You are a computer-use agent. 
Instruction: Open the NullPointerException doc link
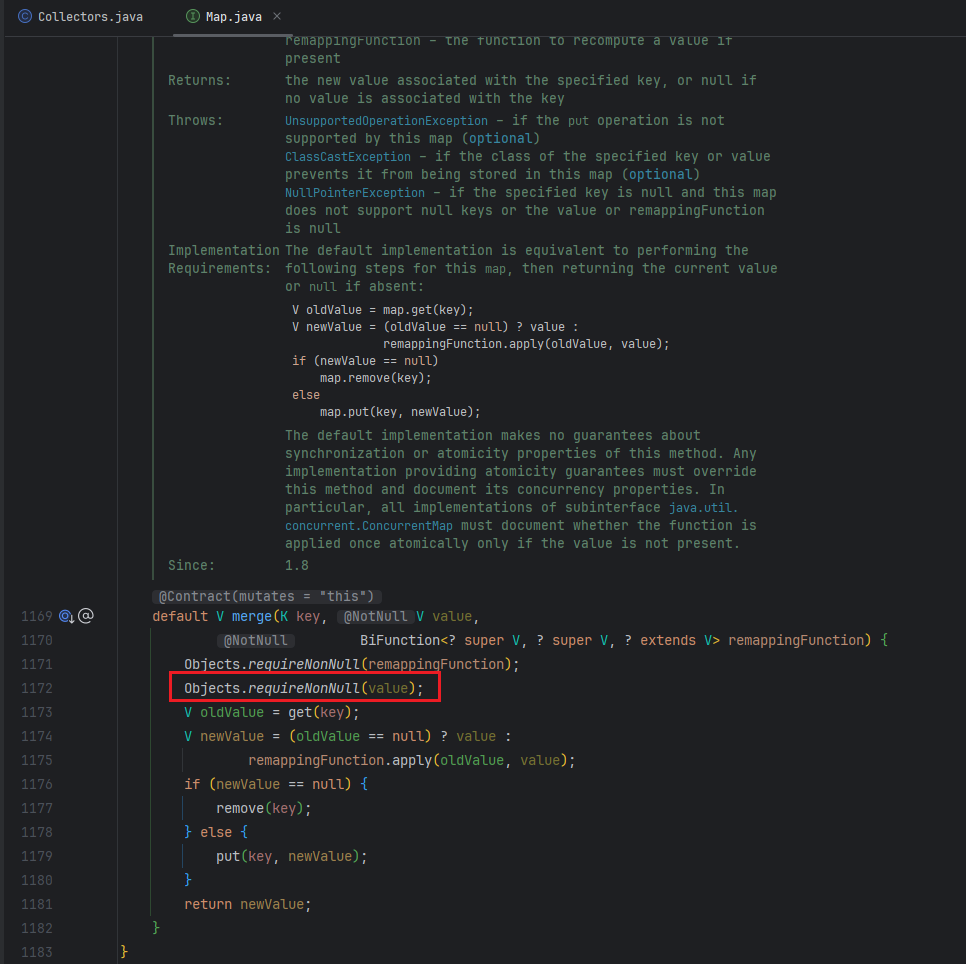(355, 193)
